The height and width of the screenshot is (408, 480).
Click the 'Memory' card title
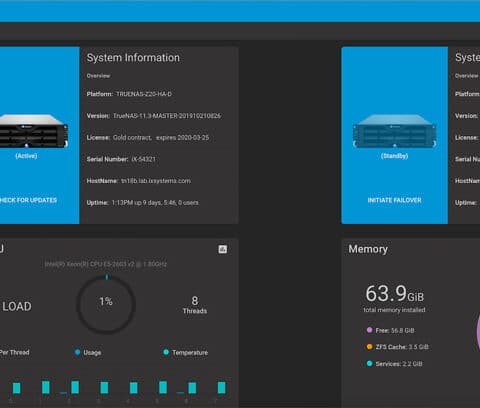[368, 249]
